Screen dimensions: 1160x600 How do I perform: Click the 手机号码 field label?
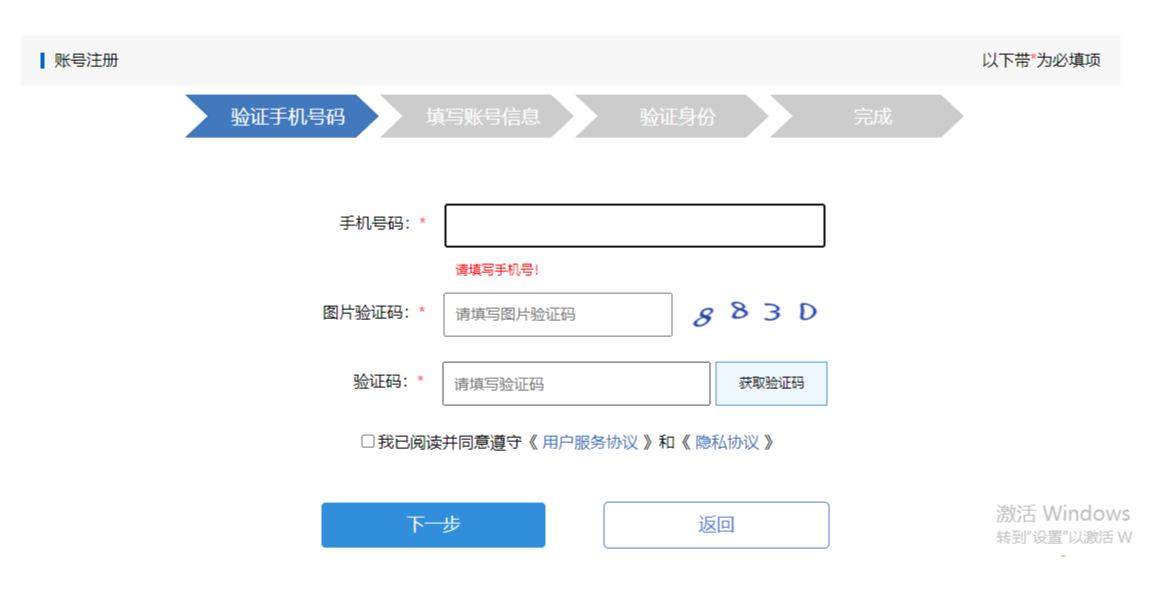[375, 224]
